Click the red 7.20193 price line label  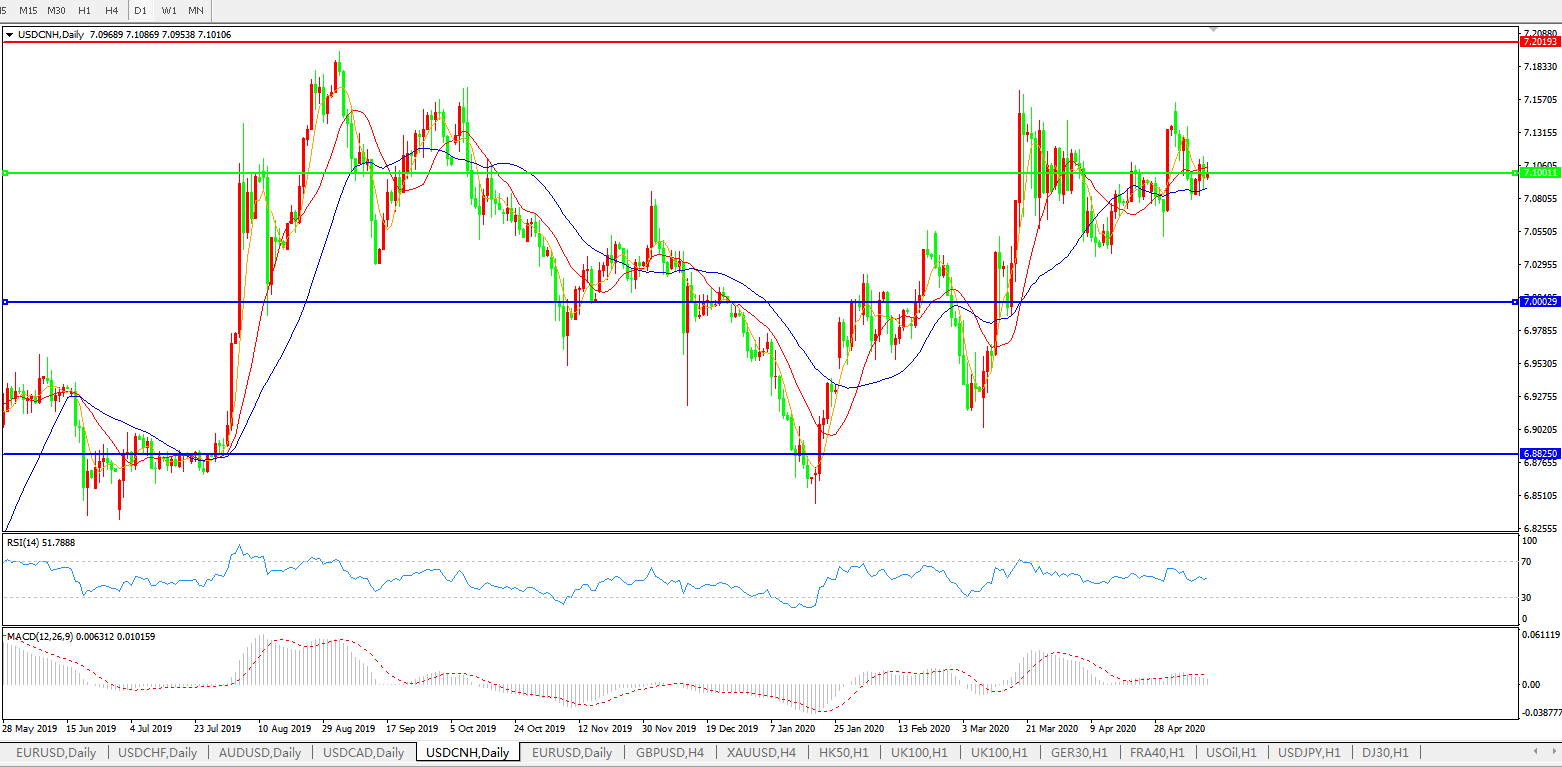(x=1538, y=42)
